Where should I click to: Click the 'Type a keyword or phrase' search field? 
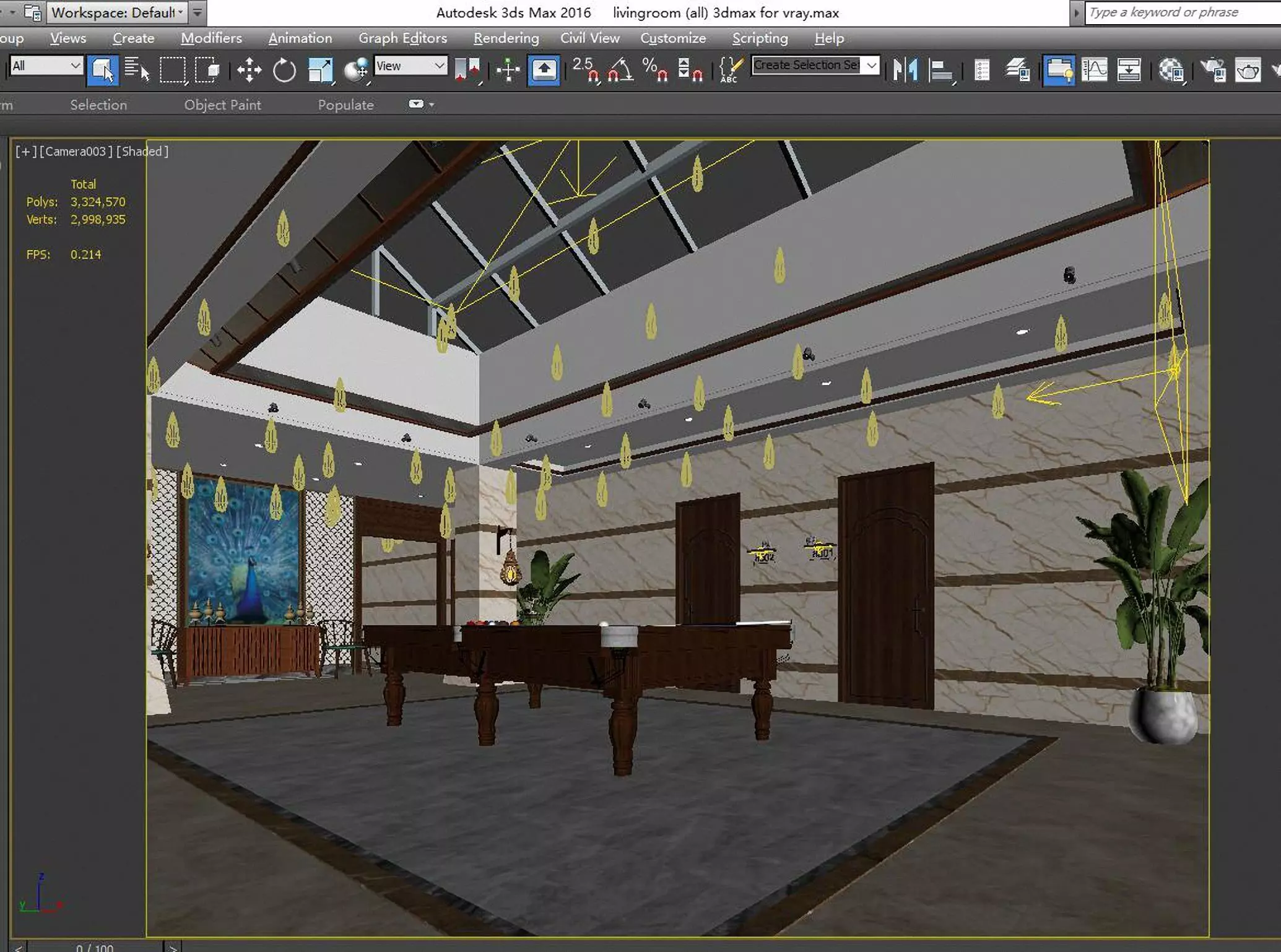(x=1183, y=12)
